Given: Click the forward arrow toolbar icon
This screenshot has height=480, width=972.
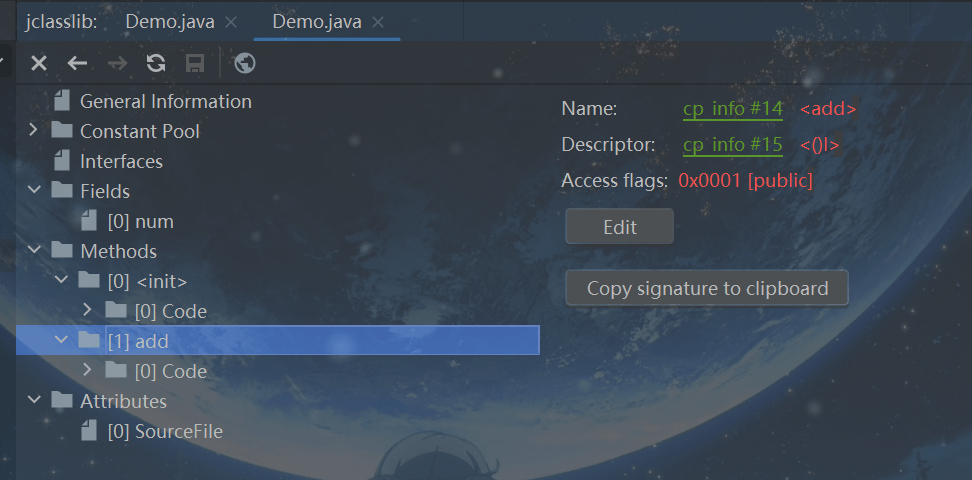Looking at the screenshot, I should click(x=117, y=64).
